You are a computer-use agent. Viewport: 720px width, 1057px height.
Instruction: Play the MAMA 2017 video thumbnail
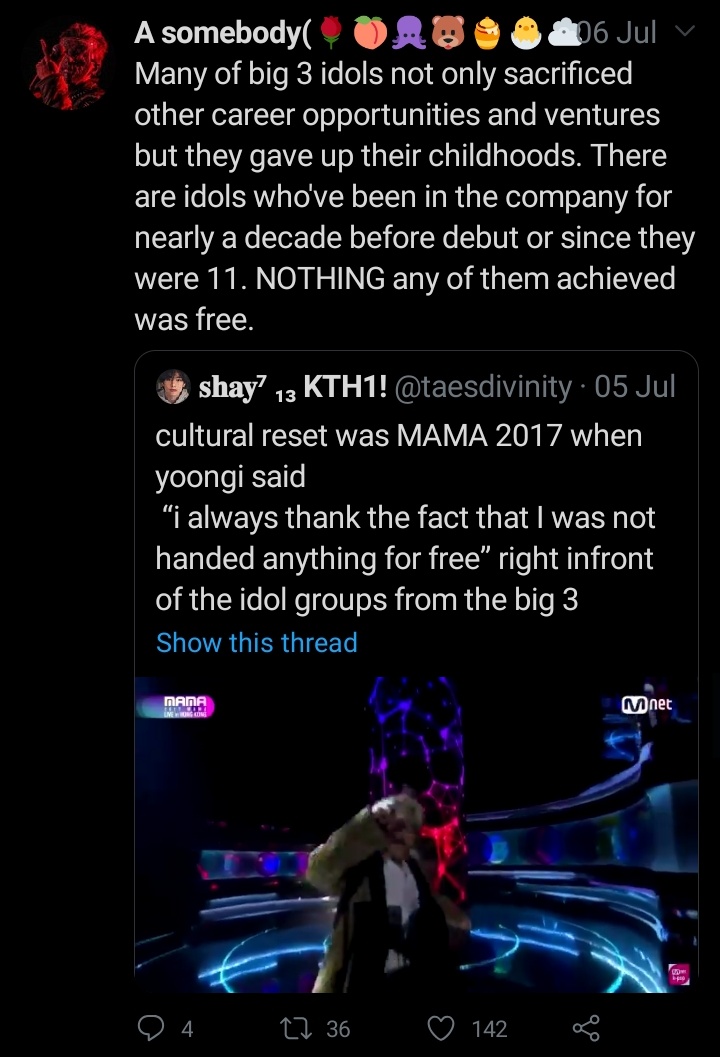click(x=416, y=835)
